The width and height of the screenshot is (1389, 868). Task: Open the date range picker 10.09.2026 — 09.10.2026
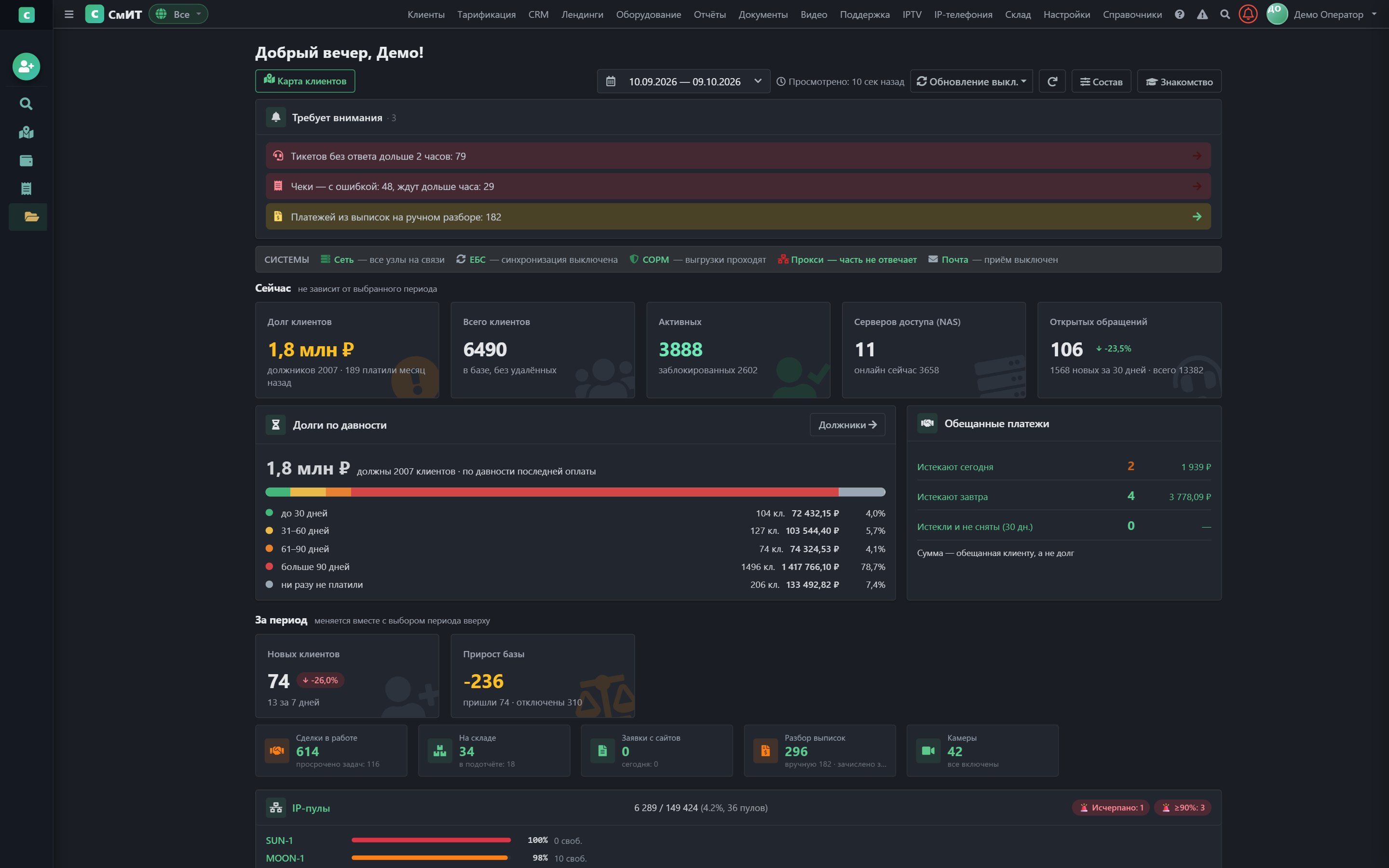click(x=683, y=81)
